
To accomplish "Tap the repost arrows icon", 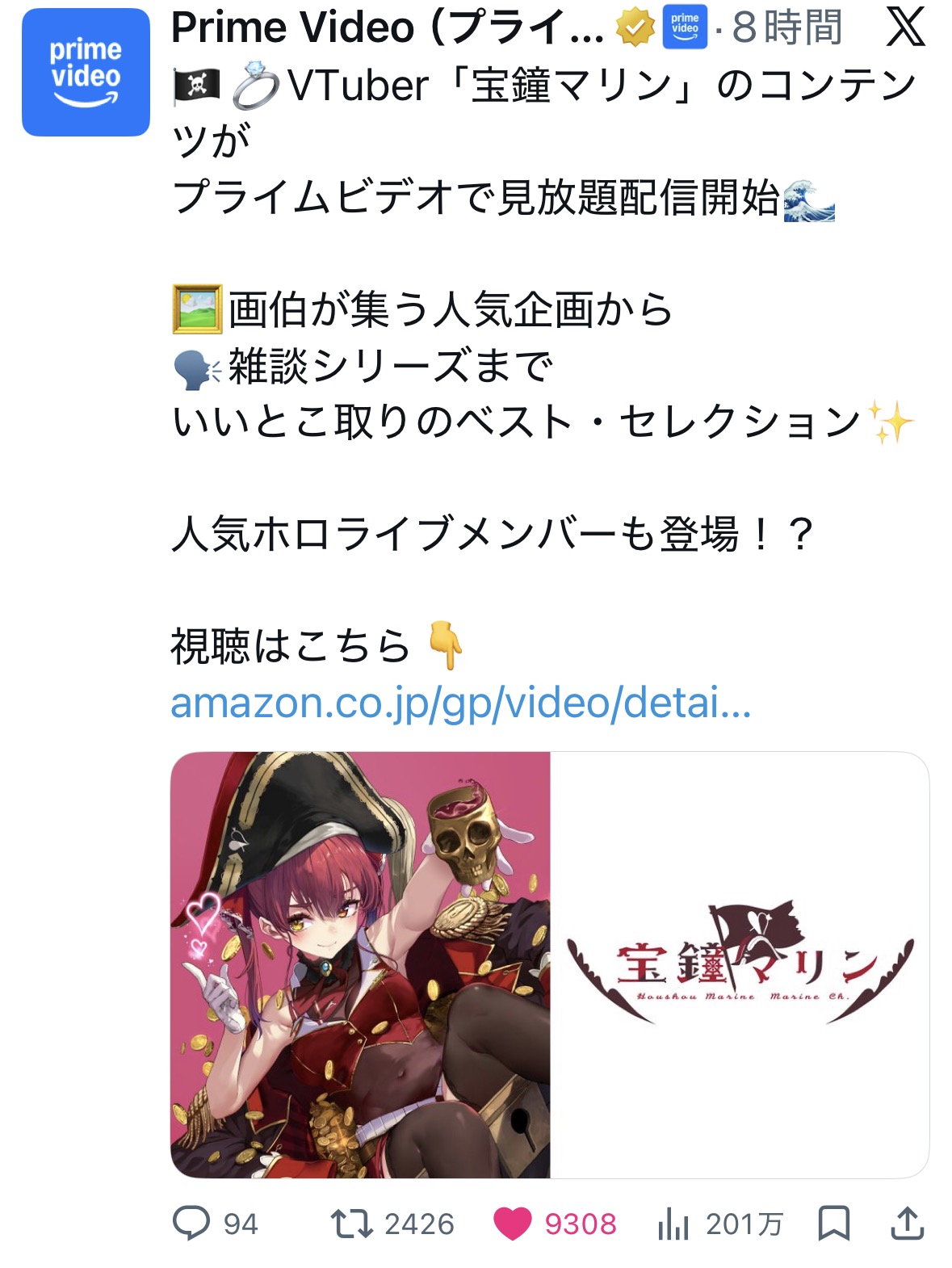I will (352, 1224).
